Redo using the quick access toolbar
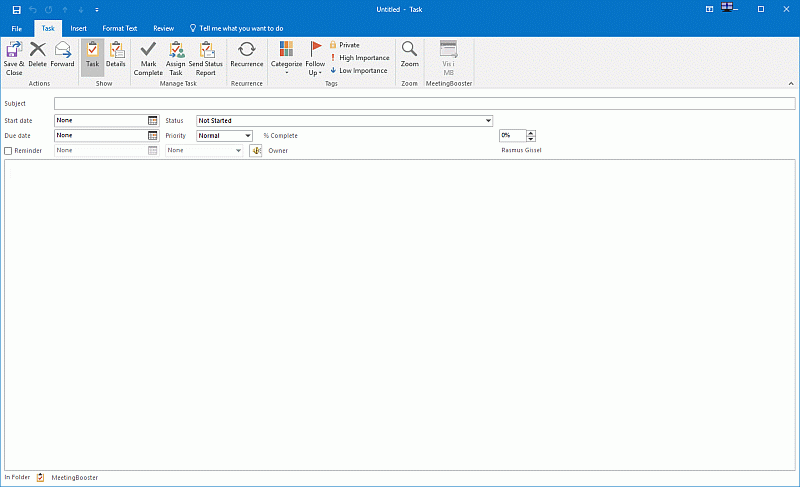The width and height of the screenshot is (800, 487). [x=49, y=10]
